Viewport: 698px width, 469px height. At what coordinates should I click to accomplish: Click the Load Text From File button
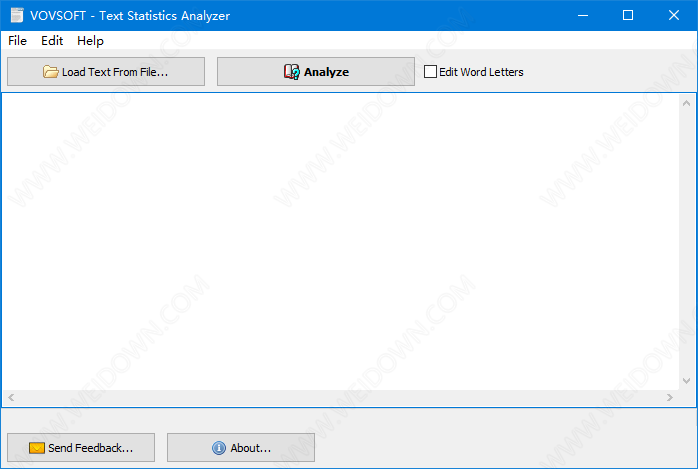pyautogui.click(x=106, y=72)
